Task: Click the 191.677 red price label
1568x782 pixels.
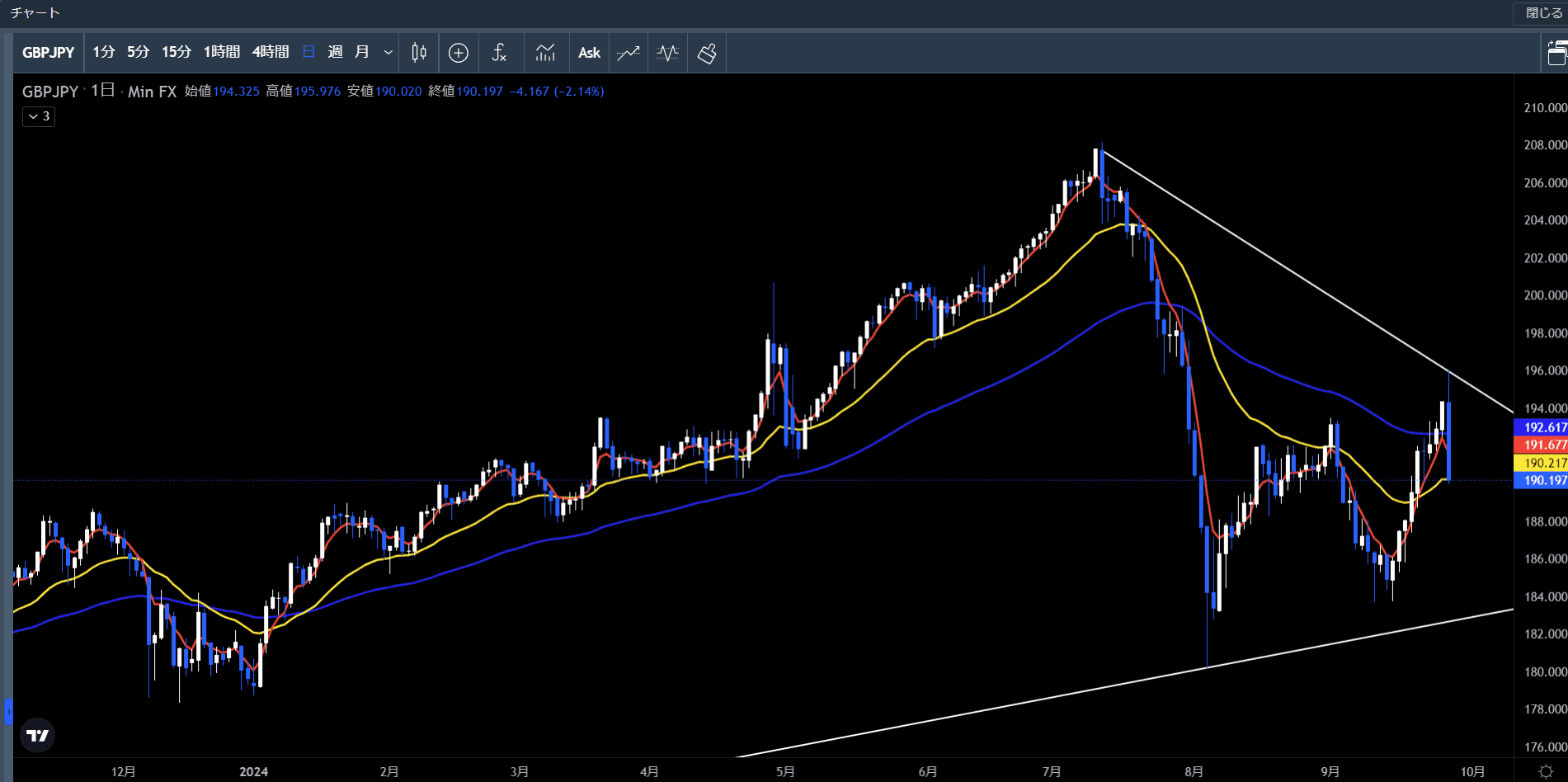Action: point(1542,445)
